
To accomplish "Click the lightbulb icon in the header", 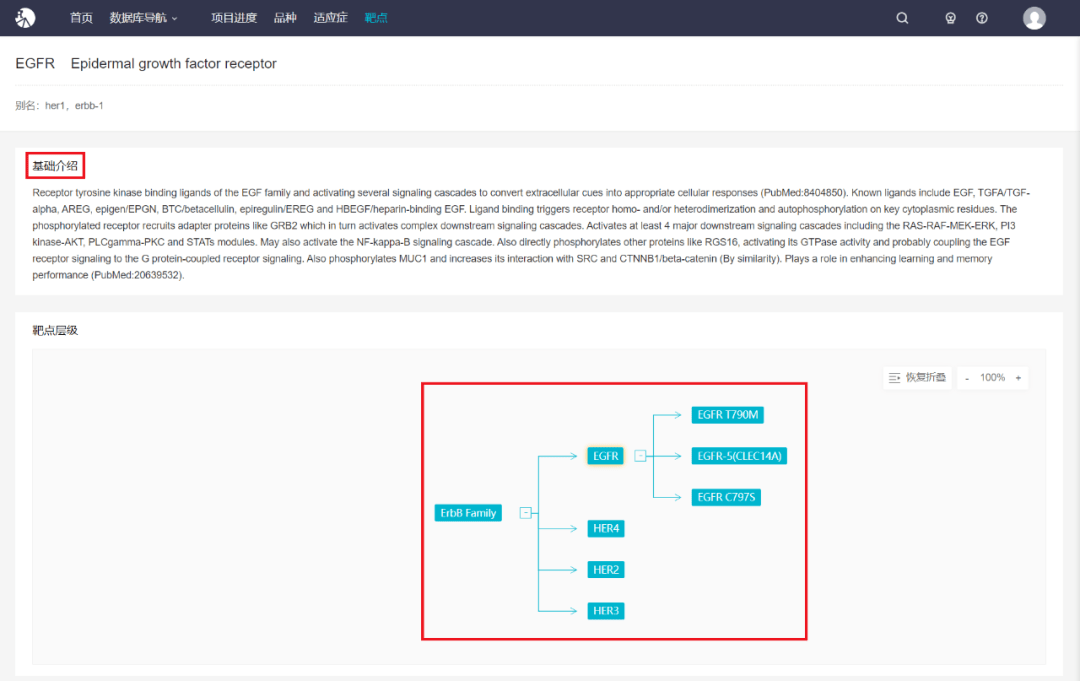I will (x=951, y=19).
